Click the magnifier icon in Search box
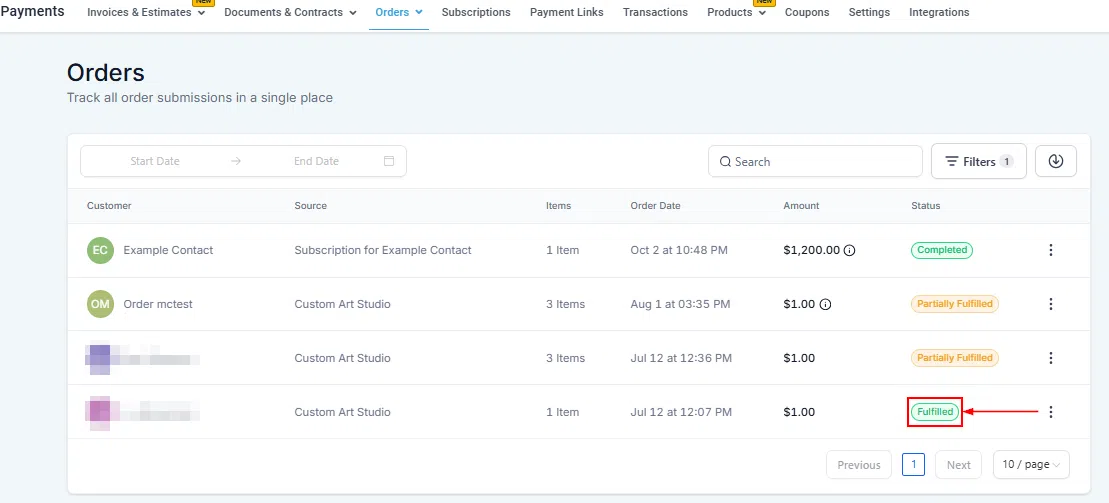 coord(725,162)
